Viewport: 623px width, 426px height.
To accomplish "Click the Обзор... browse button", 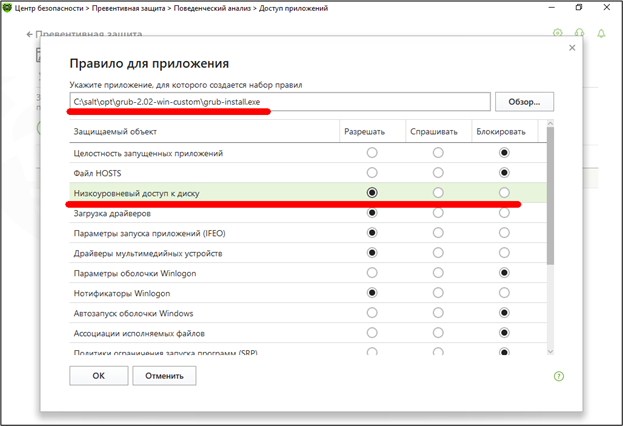I will 524,102.
